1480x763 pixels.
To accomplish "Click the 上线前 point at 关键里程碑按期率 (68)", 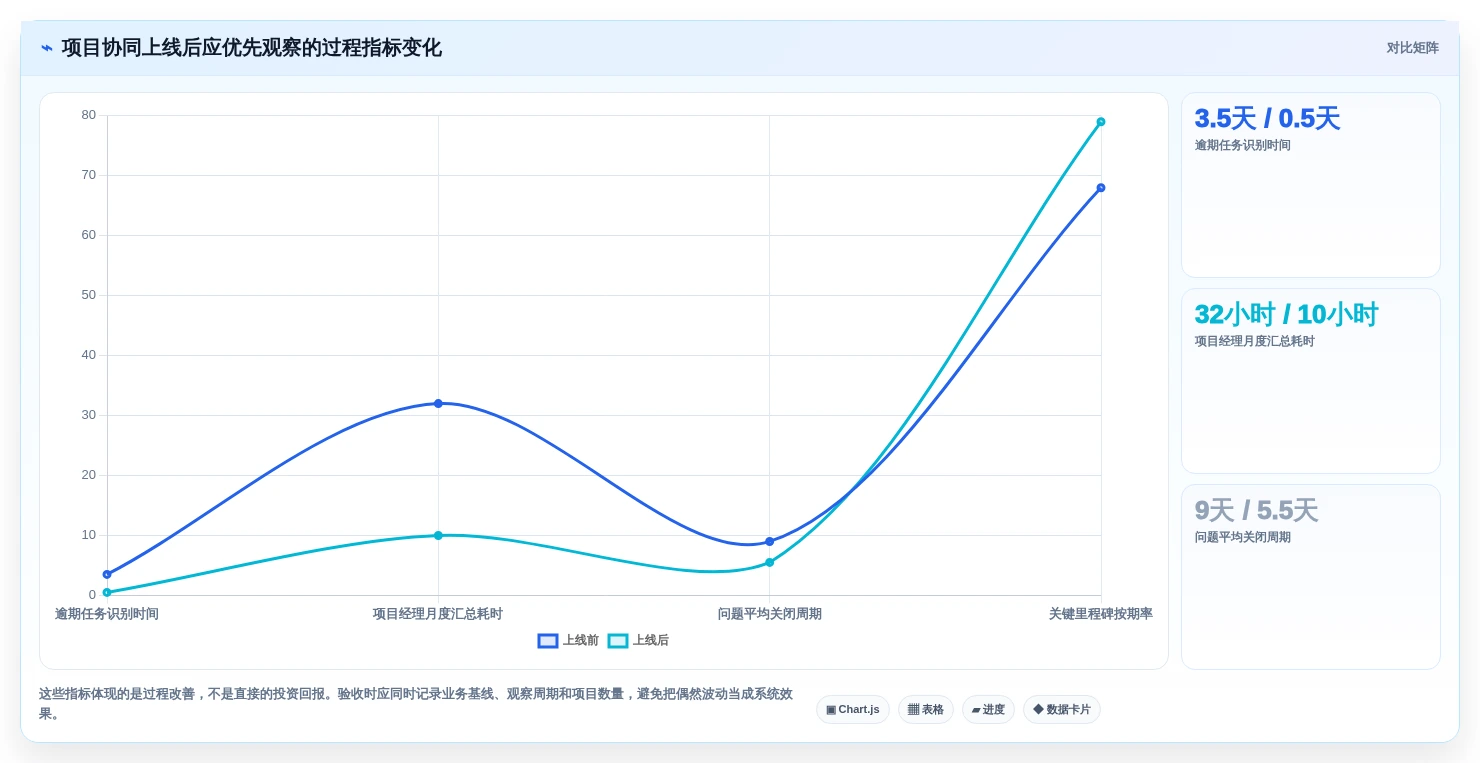I will click(x=1101, y=188).
